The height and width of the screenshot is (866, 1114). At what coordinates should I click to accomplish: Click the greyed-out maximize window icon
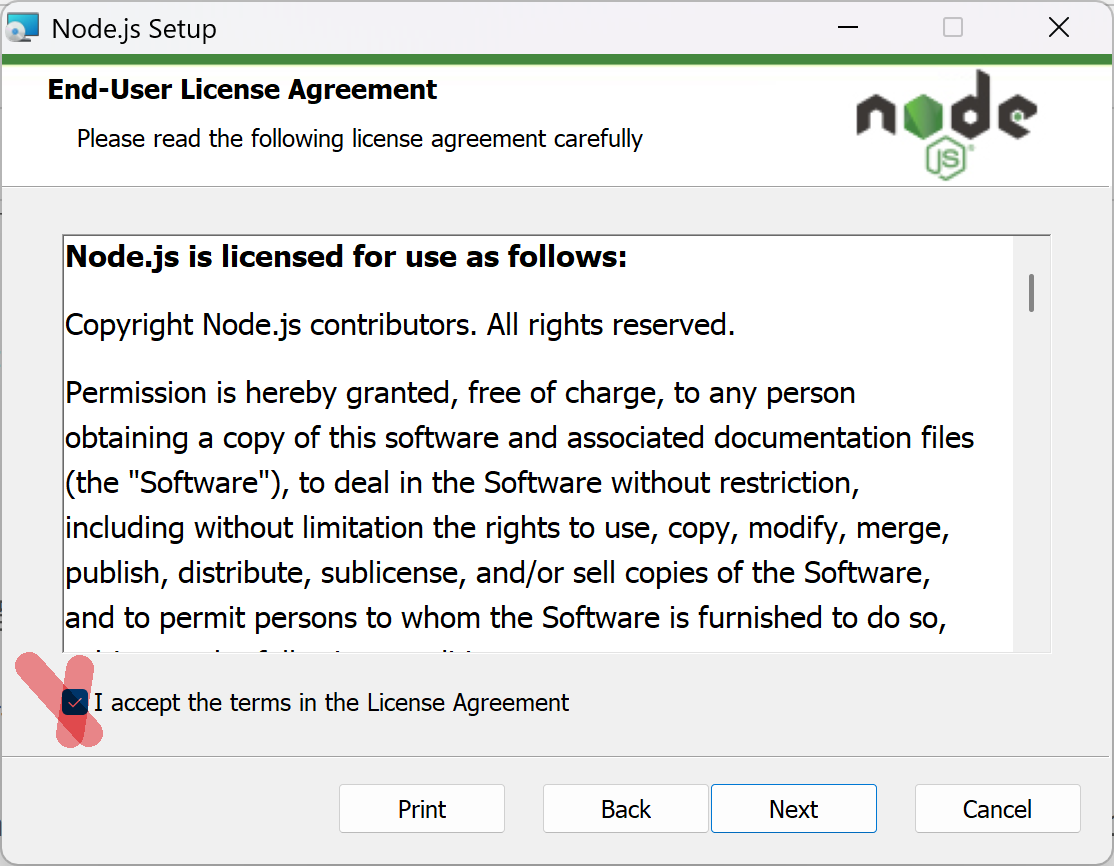coord(953,28)
